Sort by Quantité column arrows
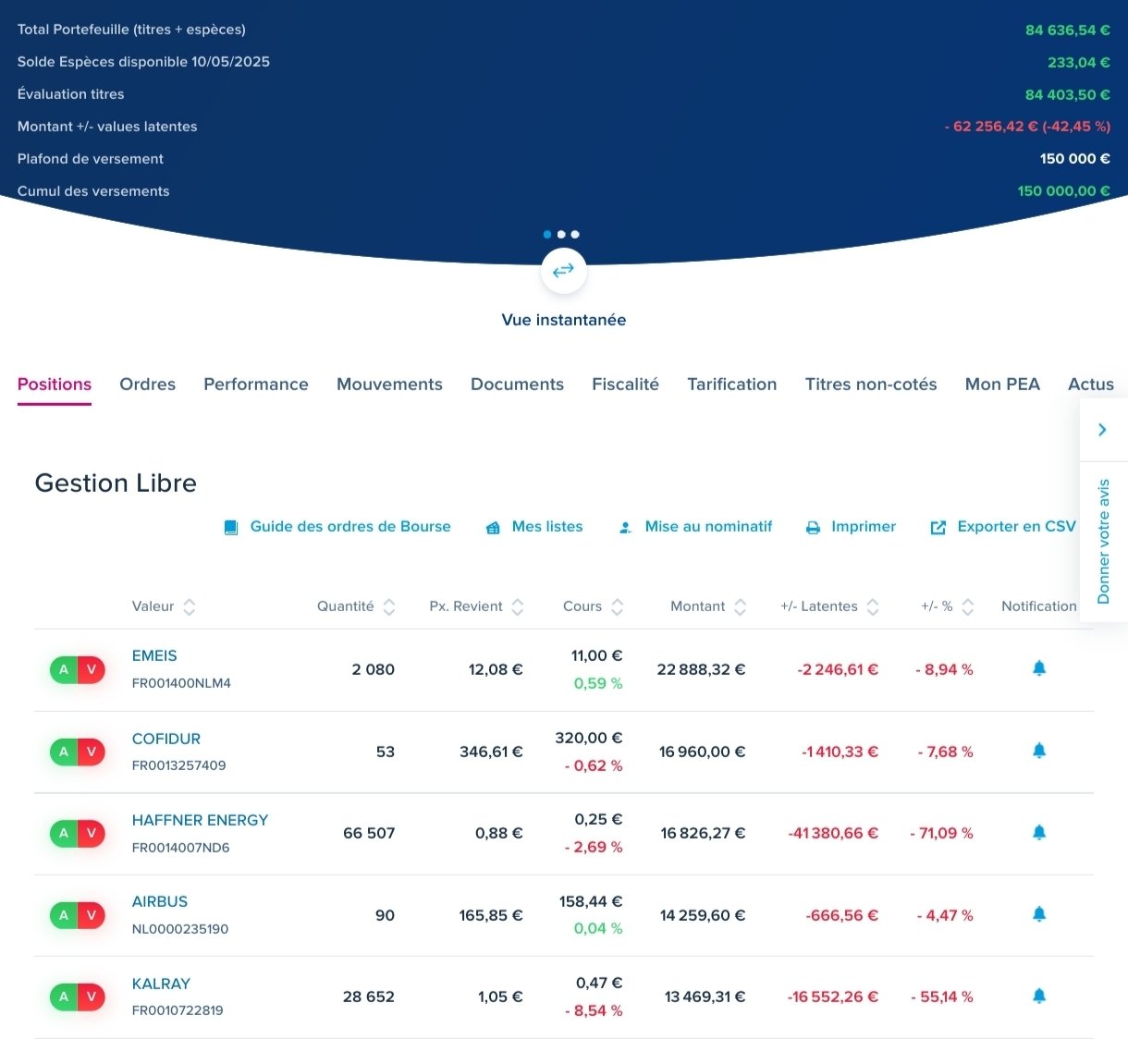 tap(389, 606)
